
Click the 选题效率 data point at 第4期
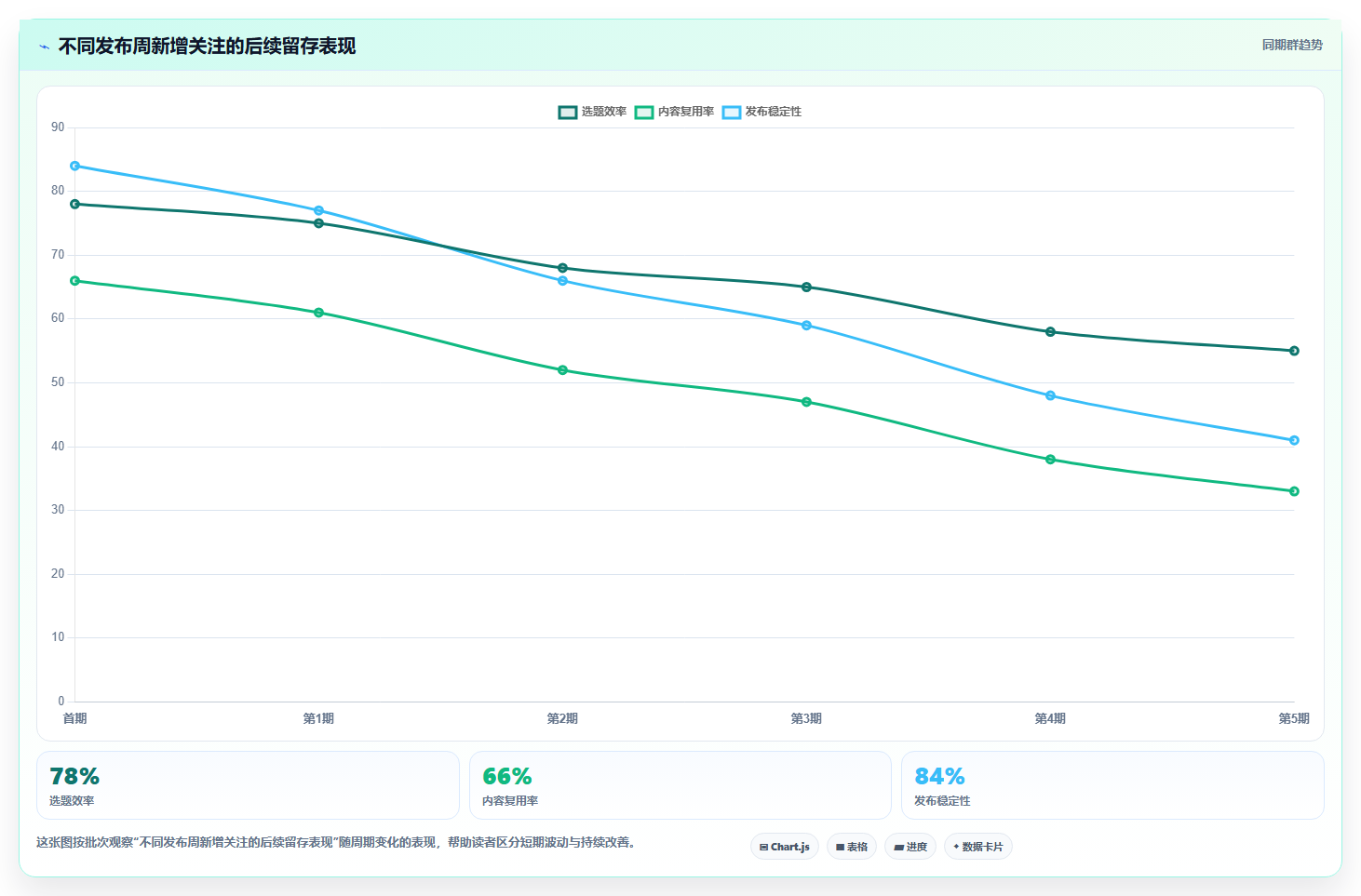click(x=1051, y=332)
